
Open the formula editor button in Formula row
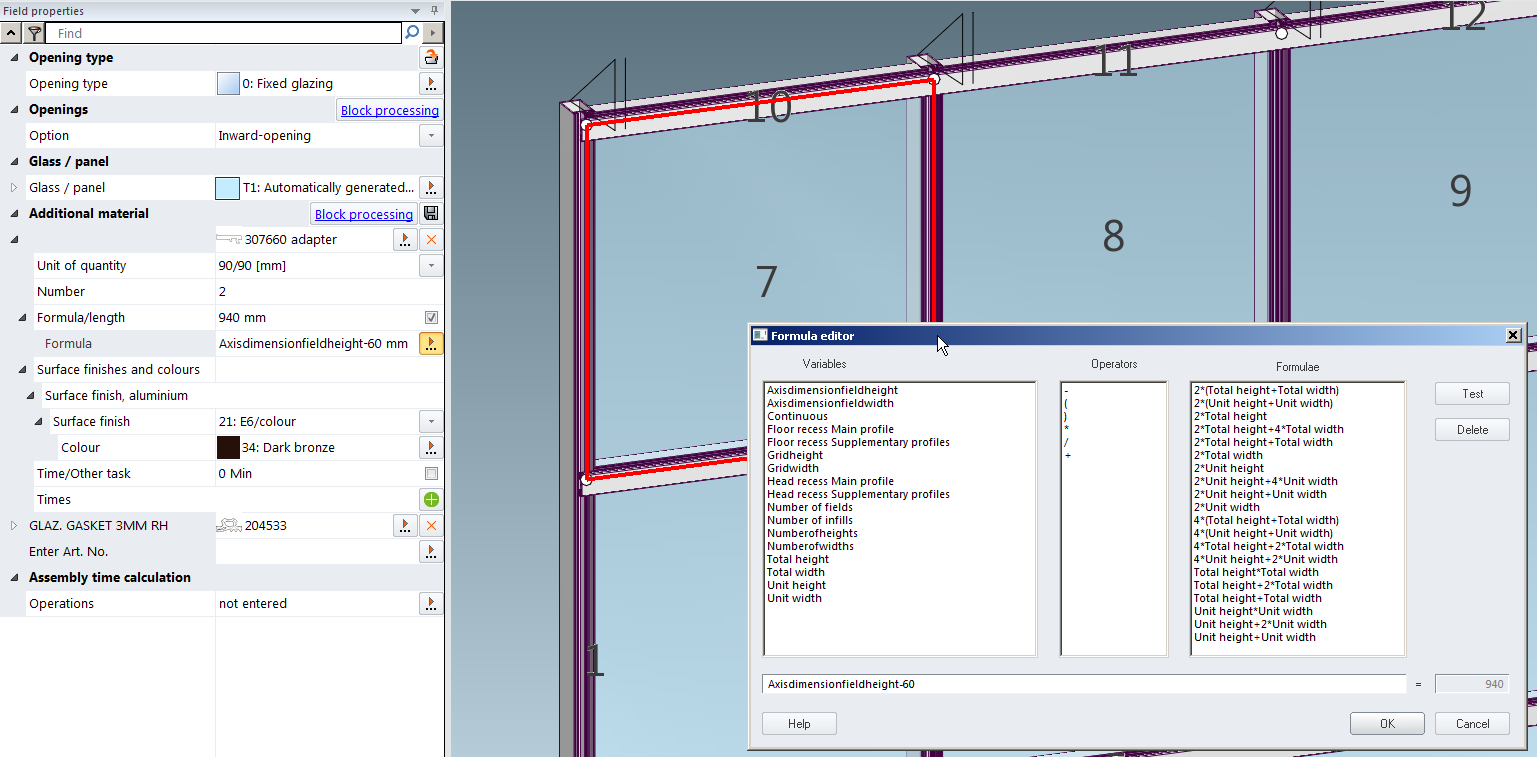(x=431, y=344)
